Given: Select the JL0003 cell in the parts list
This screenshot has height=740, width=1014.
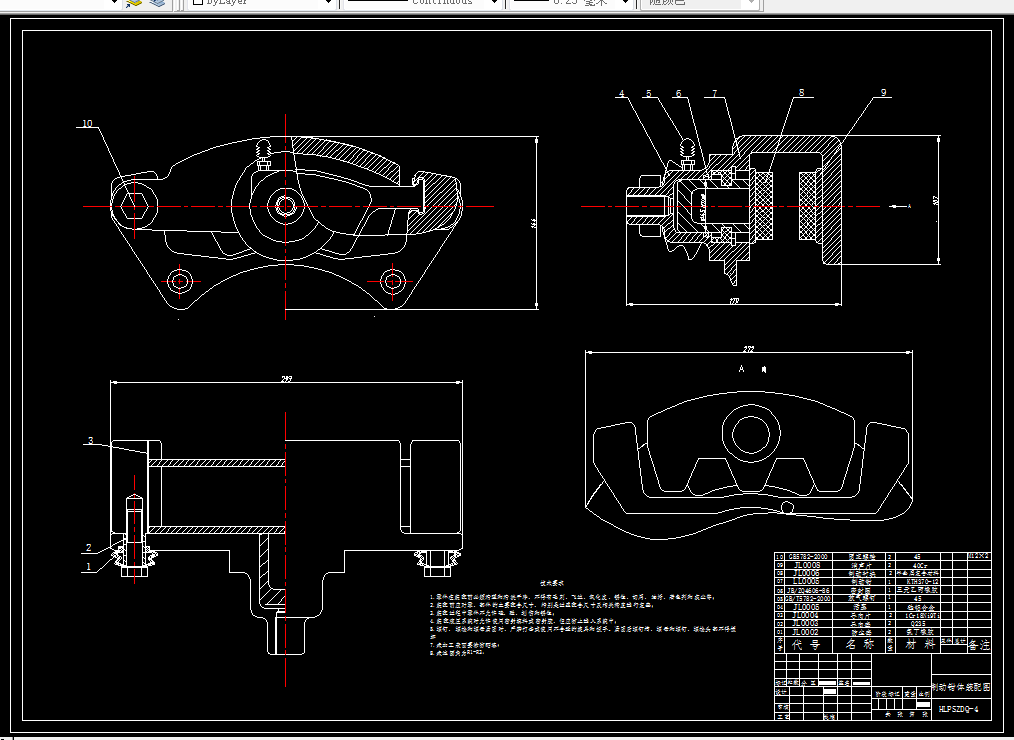Looking at the screenshot, I should point(806,623).
